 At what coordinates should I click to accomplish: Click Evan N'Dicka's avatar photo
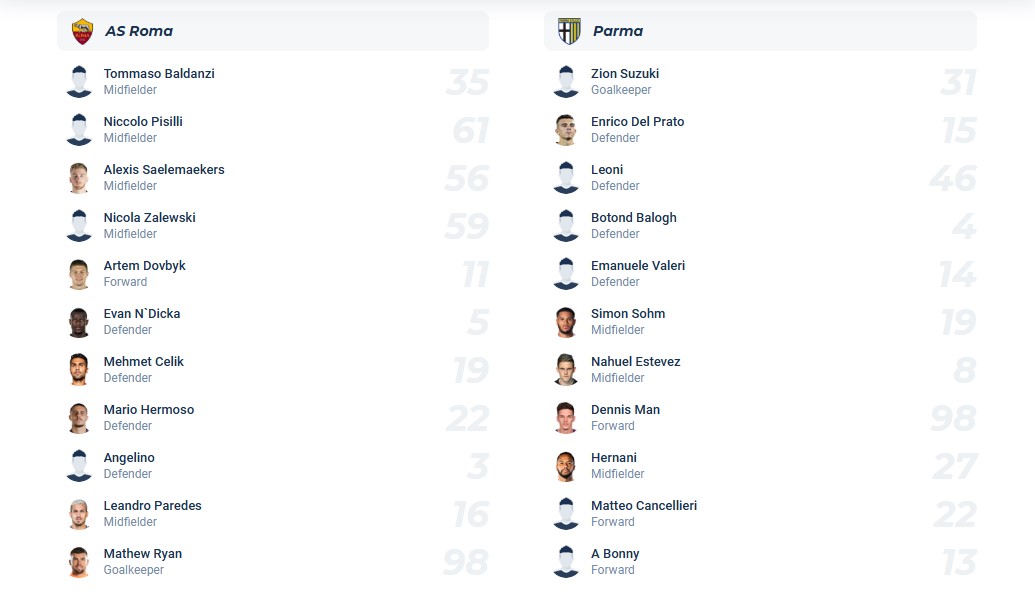(79, 322)
